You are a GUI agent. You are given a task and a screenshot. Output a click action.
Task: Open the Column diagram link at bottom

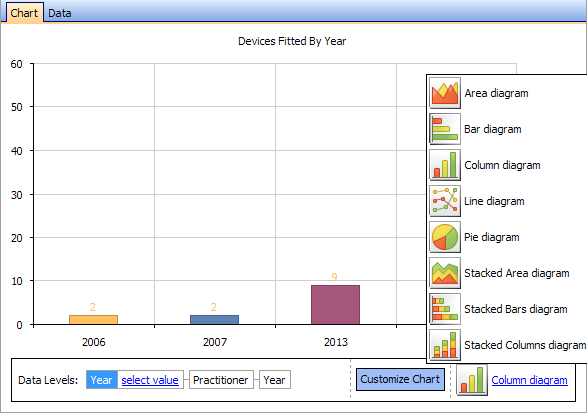(x=529, y=380)
